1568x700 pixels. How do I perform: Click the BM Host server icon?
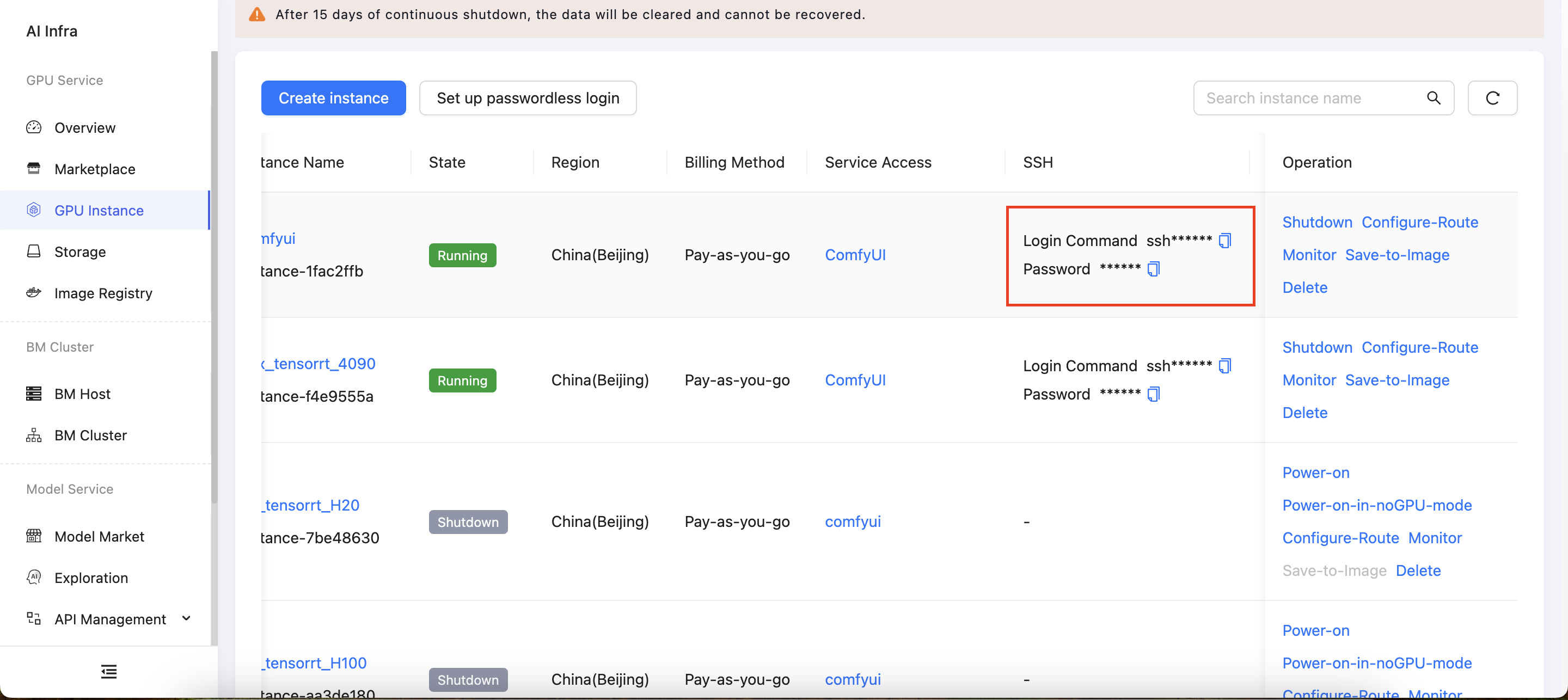click(34, 394)
